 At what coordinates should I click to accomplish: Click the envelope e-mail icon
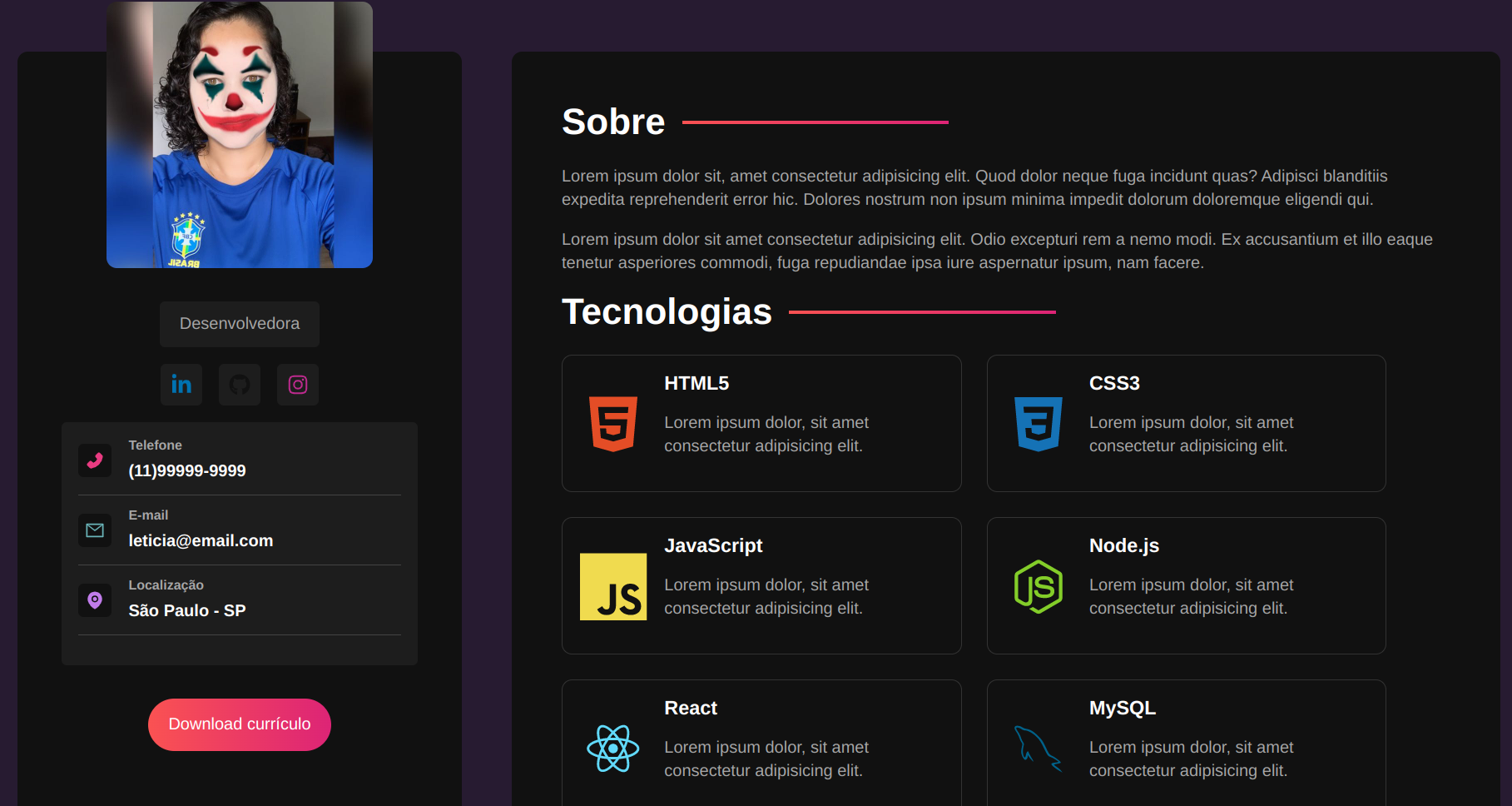click(95, 530)
